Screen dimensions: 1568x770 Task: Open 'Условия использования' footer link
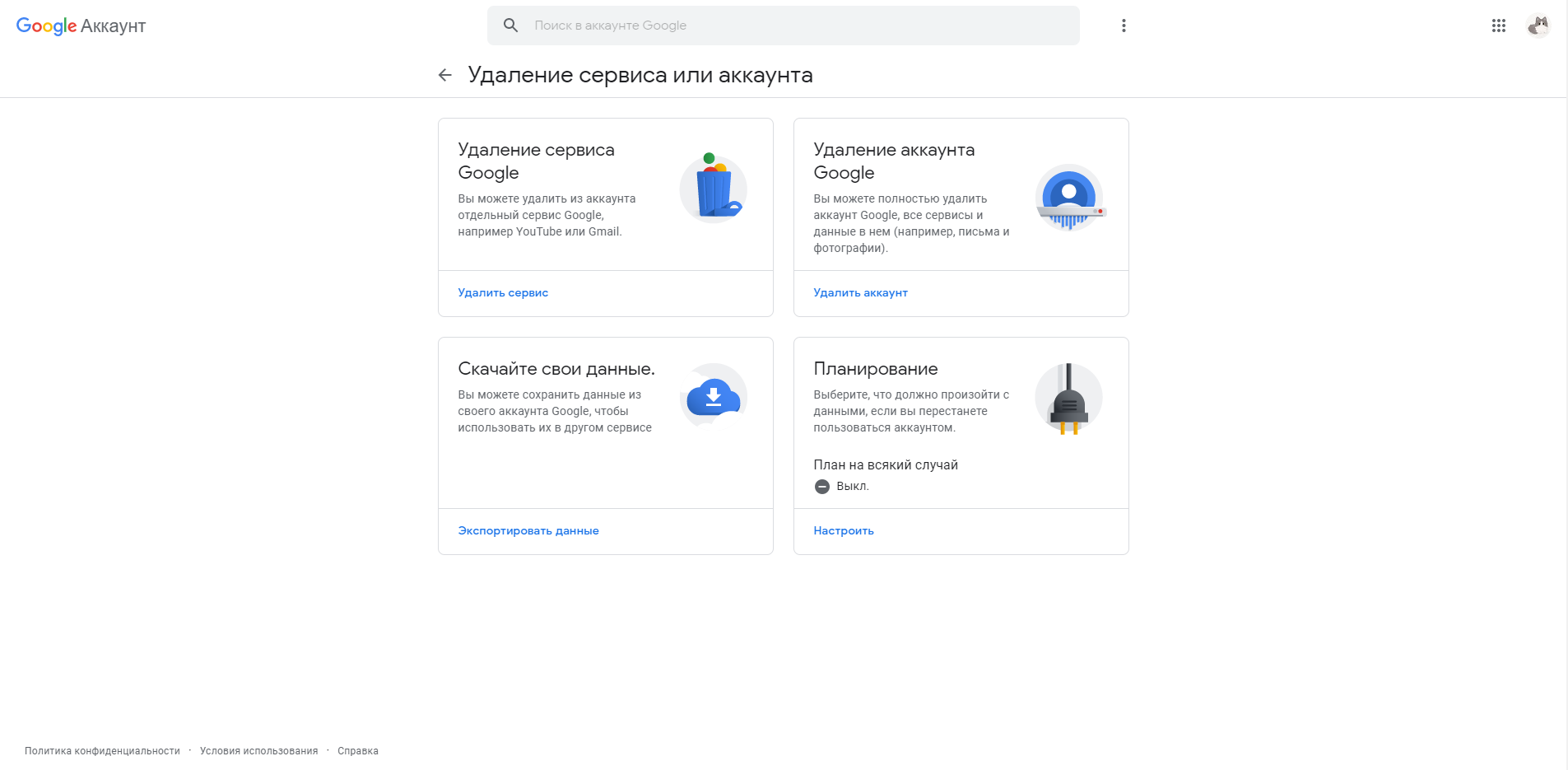[x=258, y=751]
